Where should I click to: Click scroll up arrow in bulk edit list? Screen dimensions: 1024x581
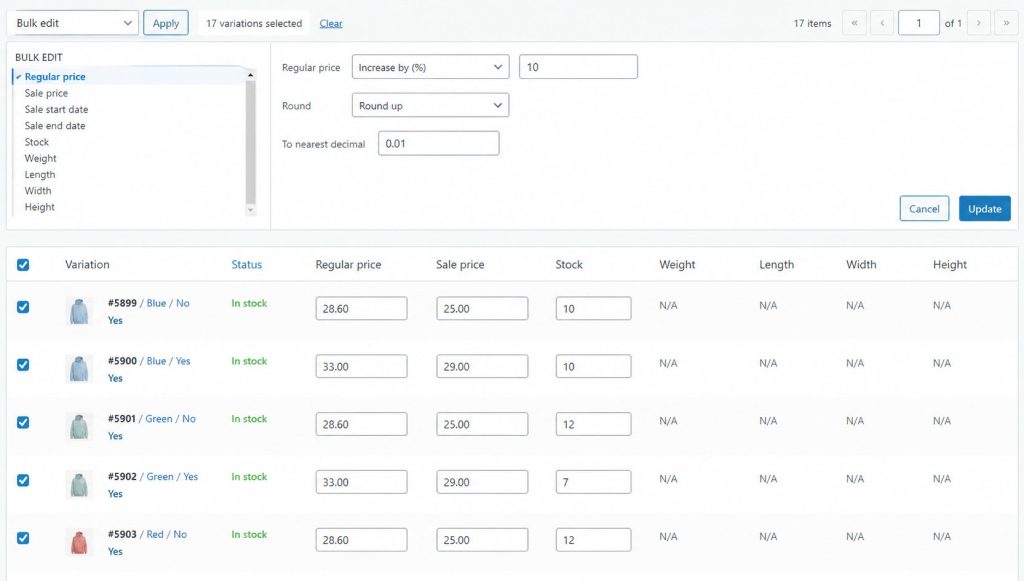251,75
